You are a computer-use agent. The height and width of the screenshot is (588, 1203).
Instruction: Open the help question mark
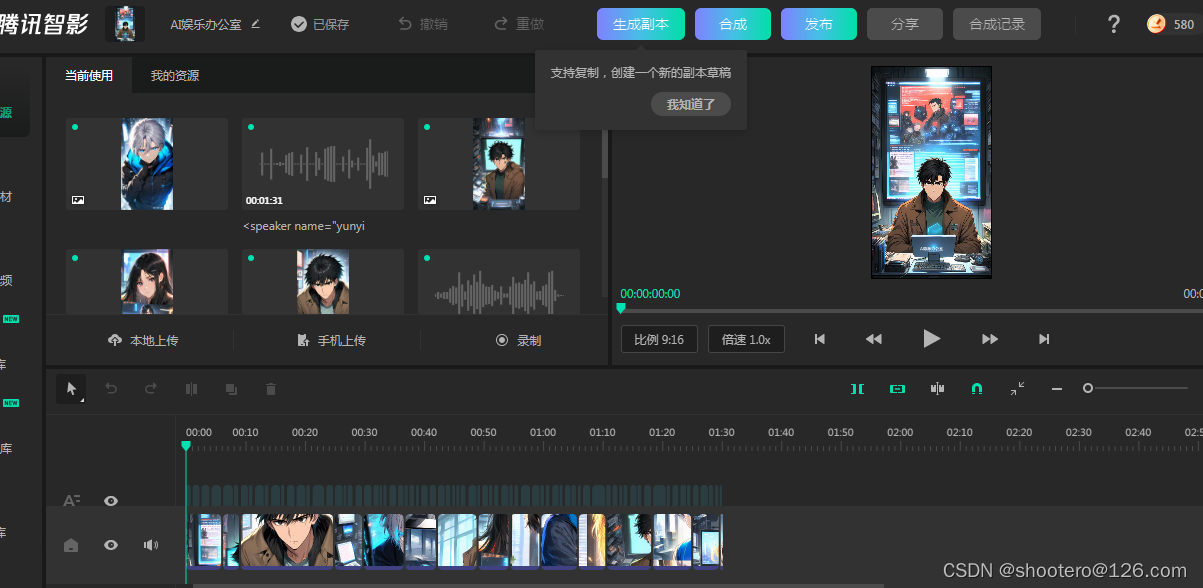[1114, 24]
